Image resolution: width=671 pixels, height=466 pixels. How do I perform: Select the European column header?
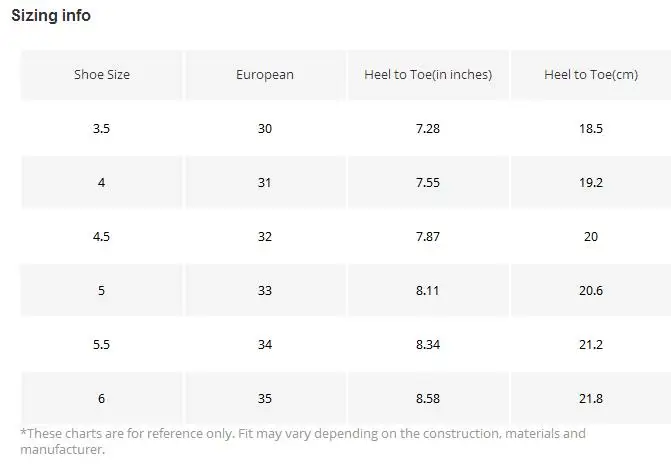tap(265, 74)
